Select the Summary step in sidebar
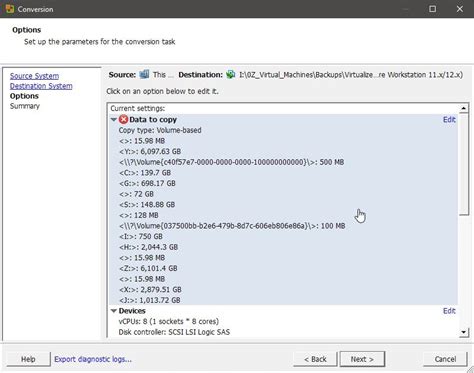The height and width of the screenshot is (373, 474). coord(25,106)
